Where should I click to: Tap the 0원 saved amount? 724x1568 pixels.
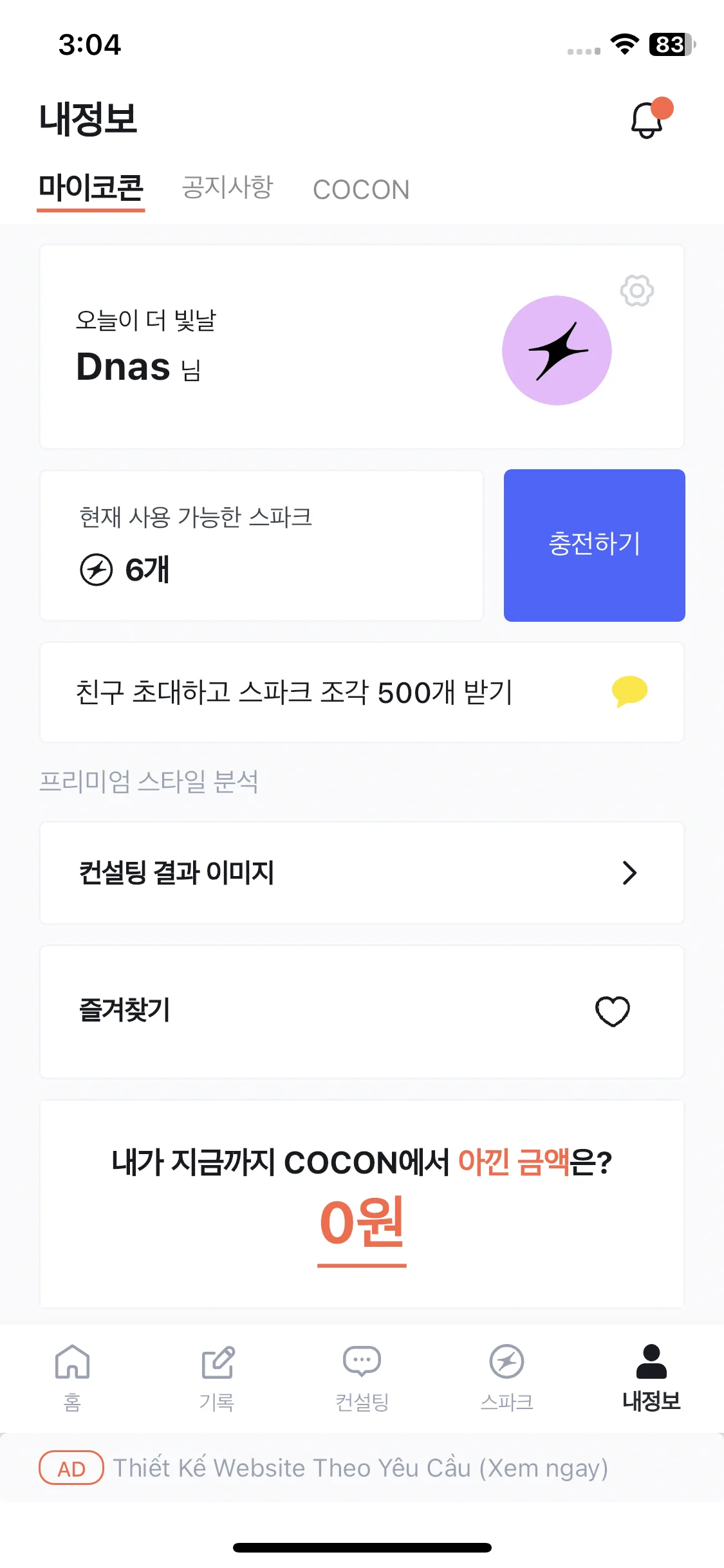tap(362, 1223)
